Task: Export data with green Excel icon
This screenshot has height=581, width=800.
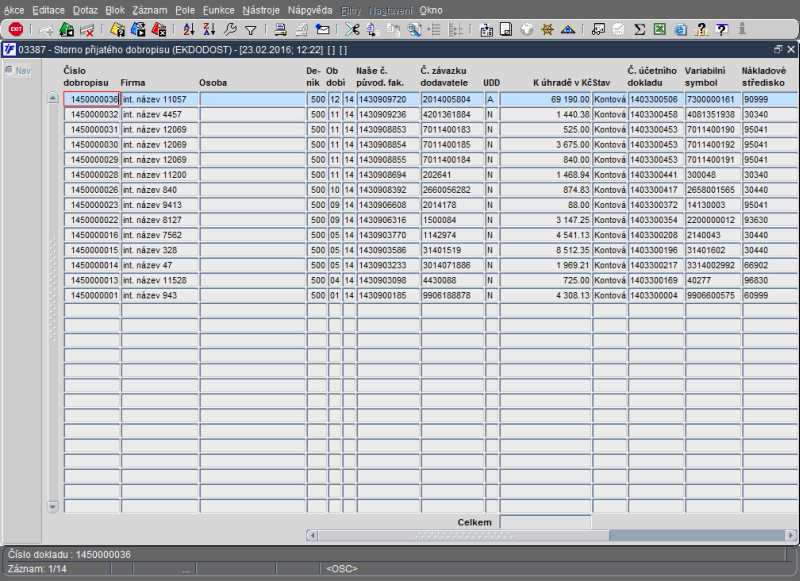Action: (660, 30)
